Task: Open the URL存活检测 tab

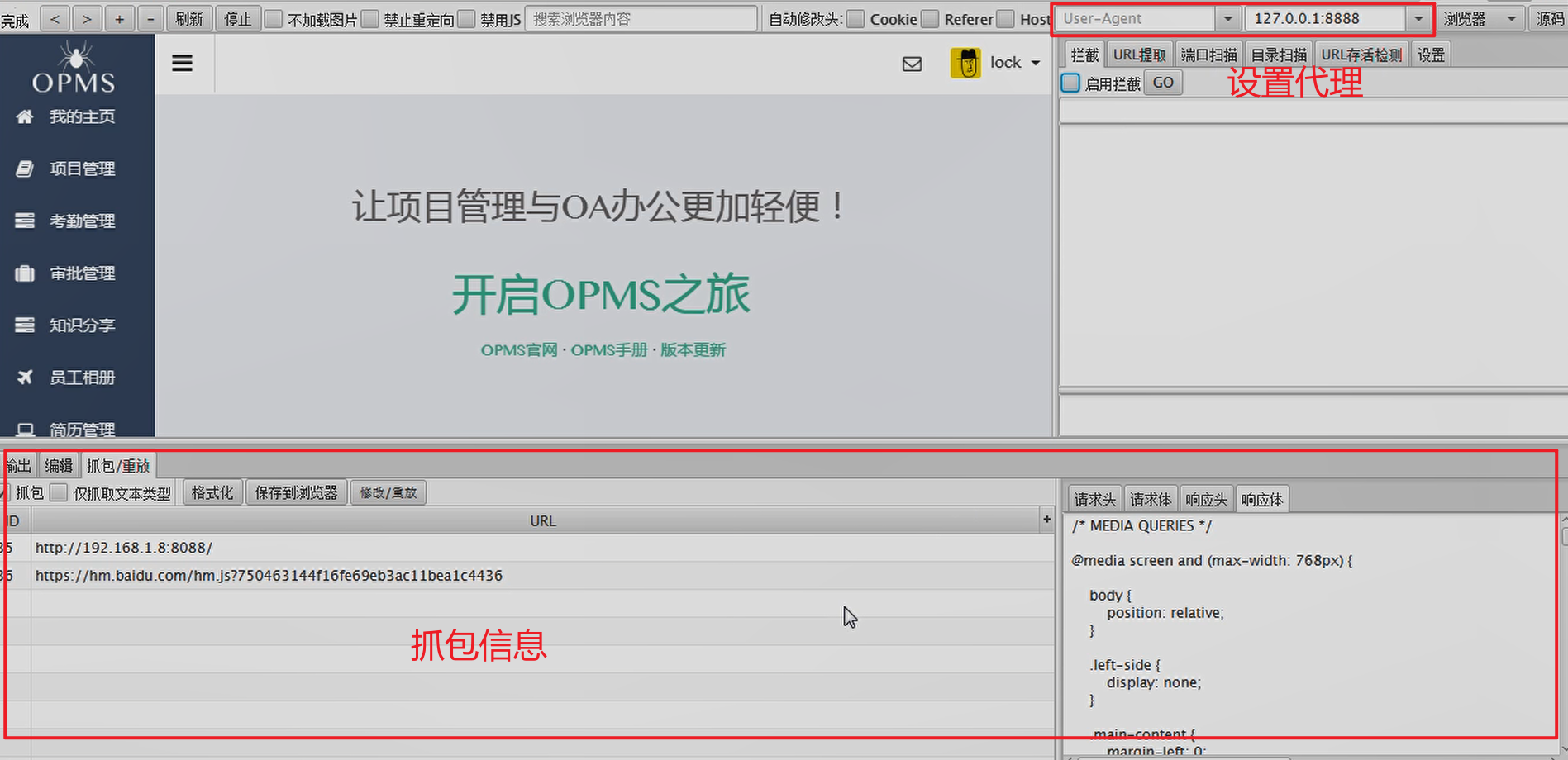Action: point(1361,55)
